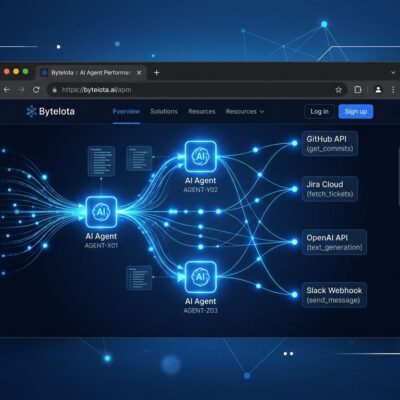Image resolution: width=400 pixels, height=400 pixels.
Task: Select the AGENT-Y02 AI Agent node icon
Action: tap(201, 156)
